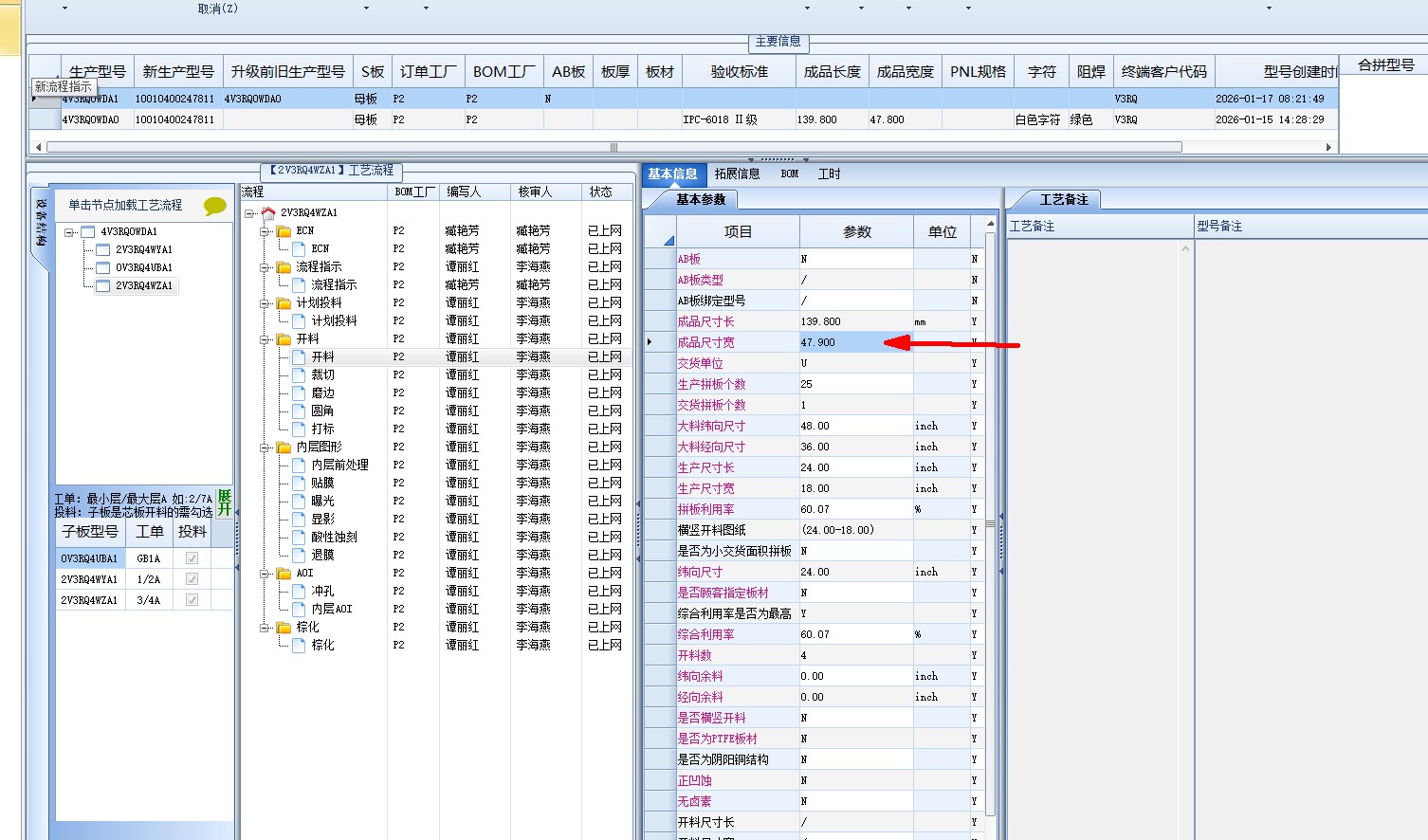
Task: Click the 酸性蚀刻 document icon
Action: [x=299, y=538]
